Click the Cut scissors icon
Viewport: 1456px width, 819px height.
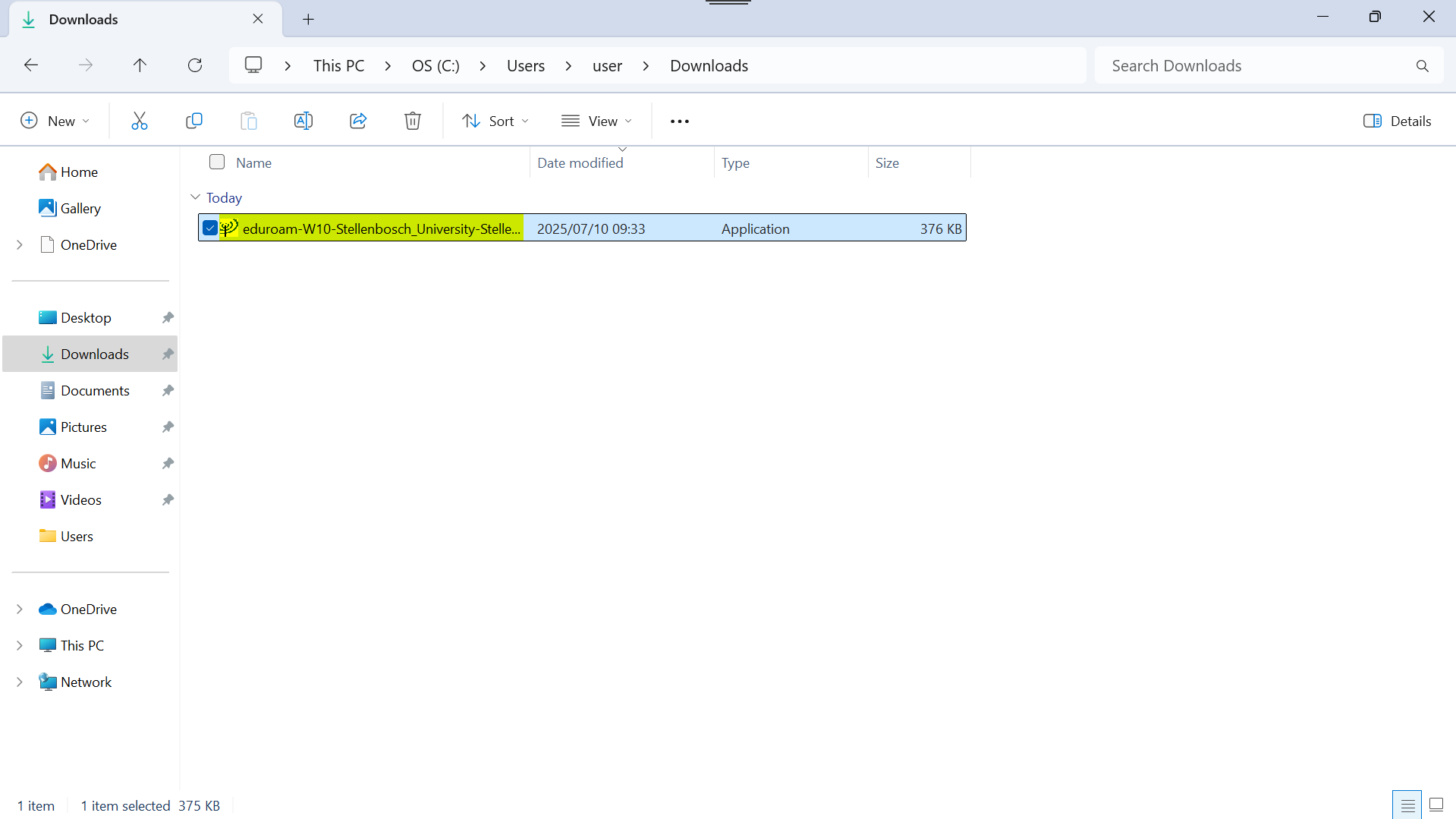[140, 121]
